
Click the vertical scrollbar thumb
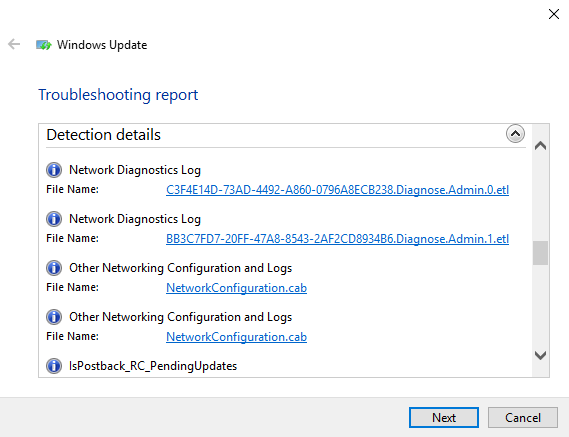point(540,253)
